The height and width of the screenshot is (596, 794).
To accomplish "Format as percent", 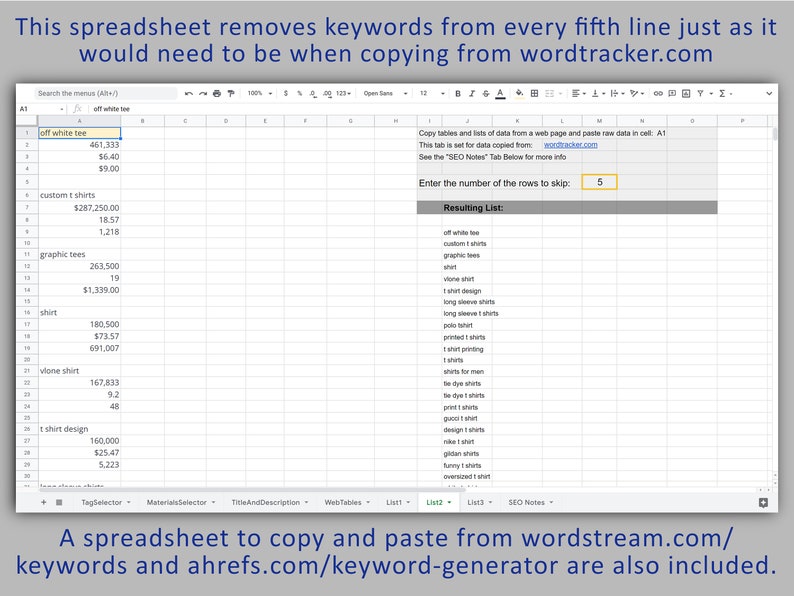I will (x=300, y=93).
